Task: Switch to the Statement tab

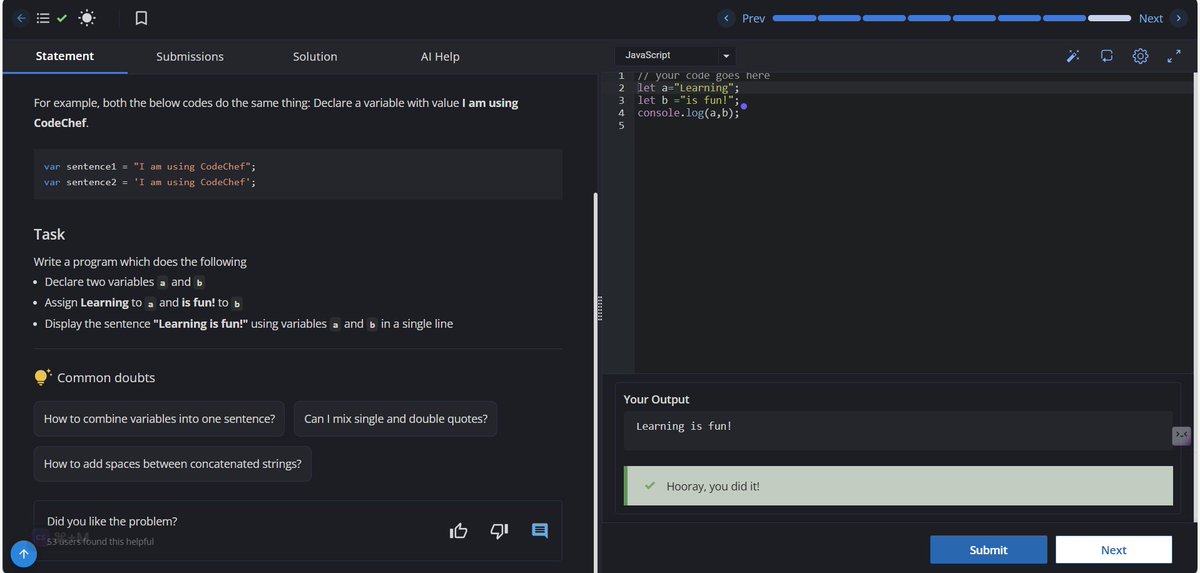Action: click(x=65, y=56)
